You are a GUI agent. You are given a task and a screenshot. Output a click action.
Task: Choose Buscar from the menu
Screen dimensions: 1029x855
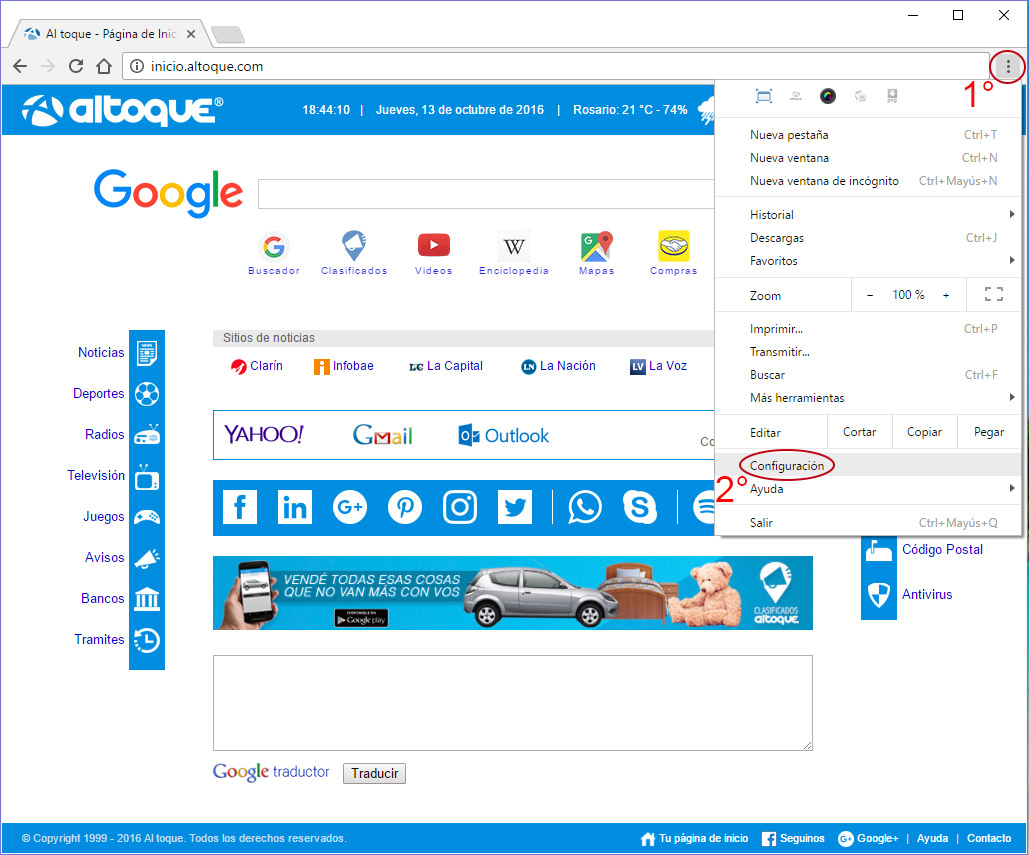pos(868,375)
